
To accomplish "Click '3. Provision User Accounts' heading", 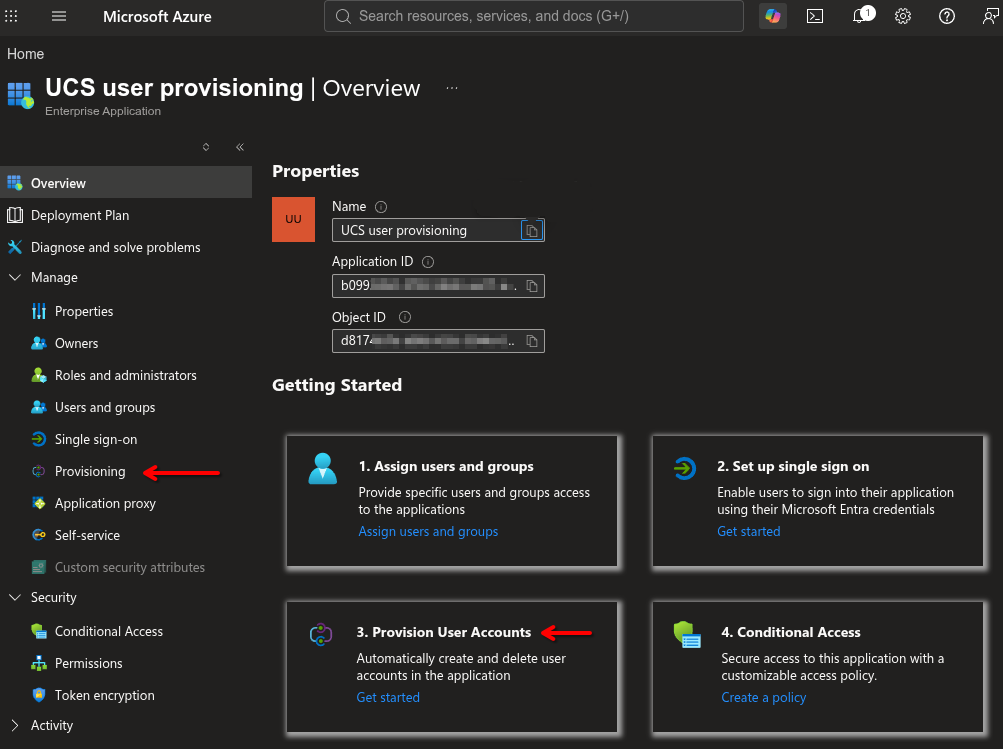I will pos(443,632).
